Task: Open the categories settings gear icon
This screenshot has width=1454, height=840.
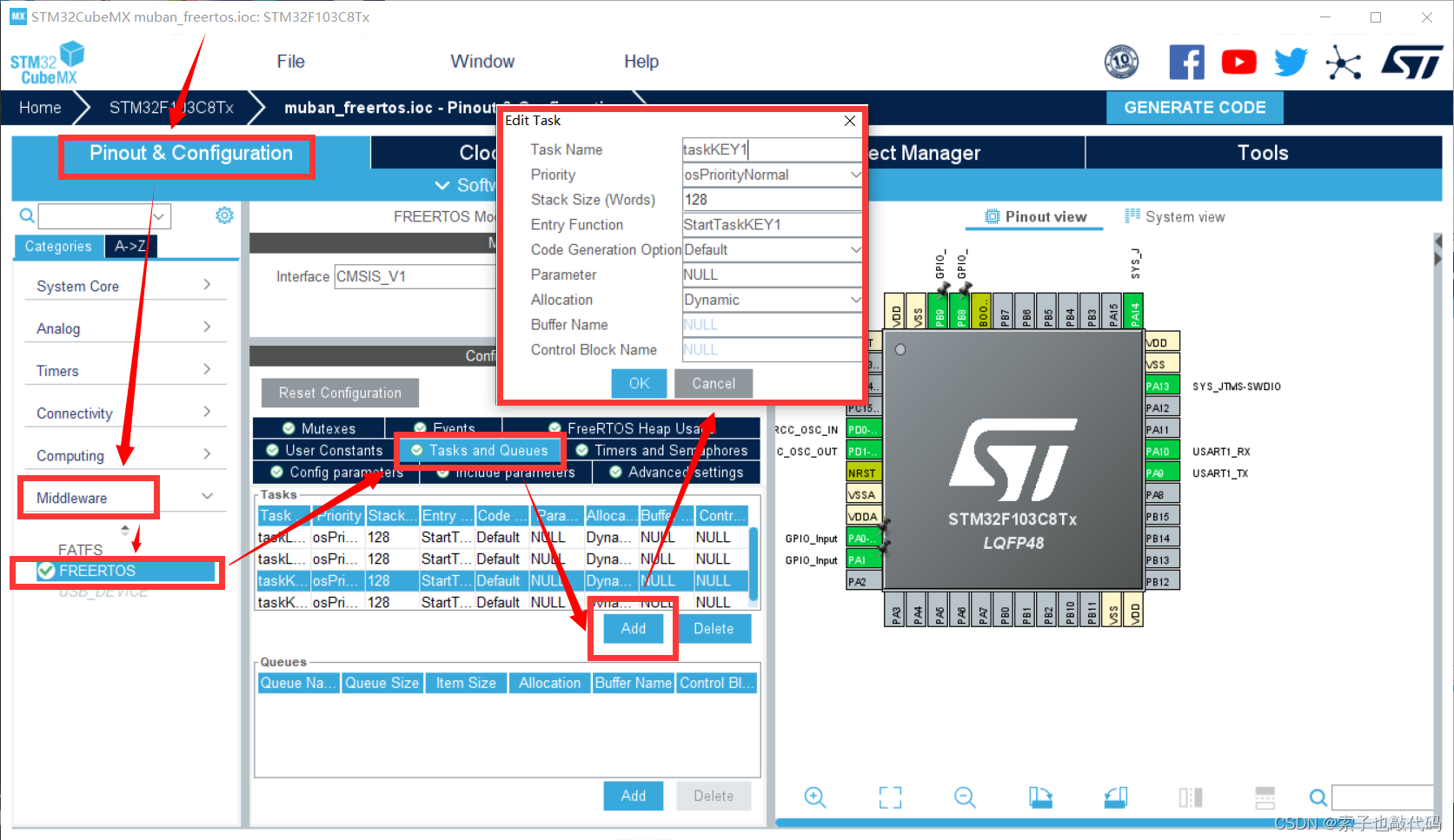Action: pos(224,215)
